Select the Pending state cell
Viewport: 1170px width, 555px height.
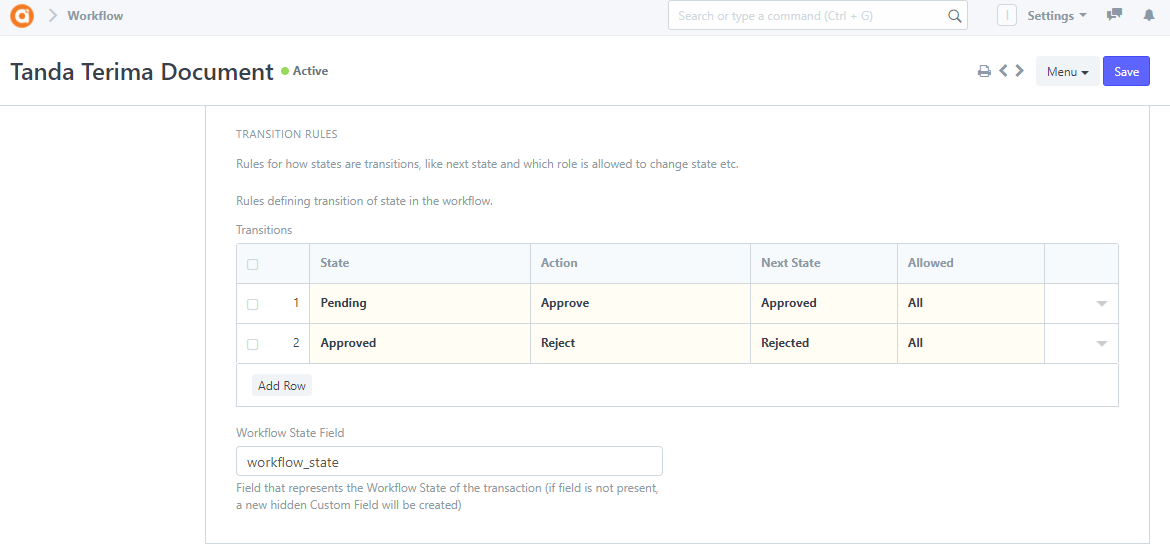[420, 304]
